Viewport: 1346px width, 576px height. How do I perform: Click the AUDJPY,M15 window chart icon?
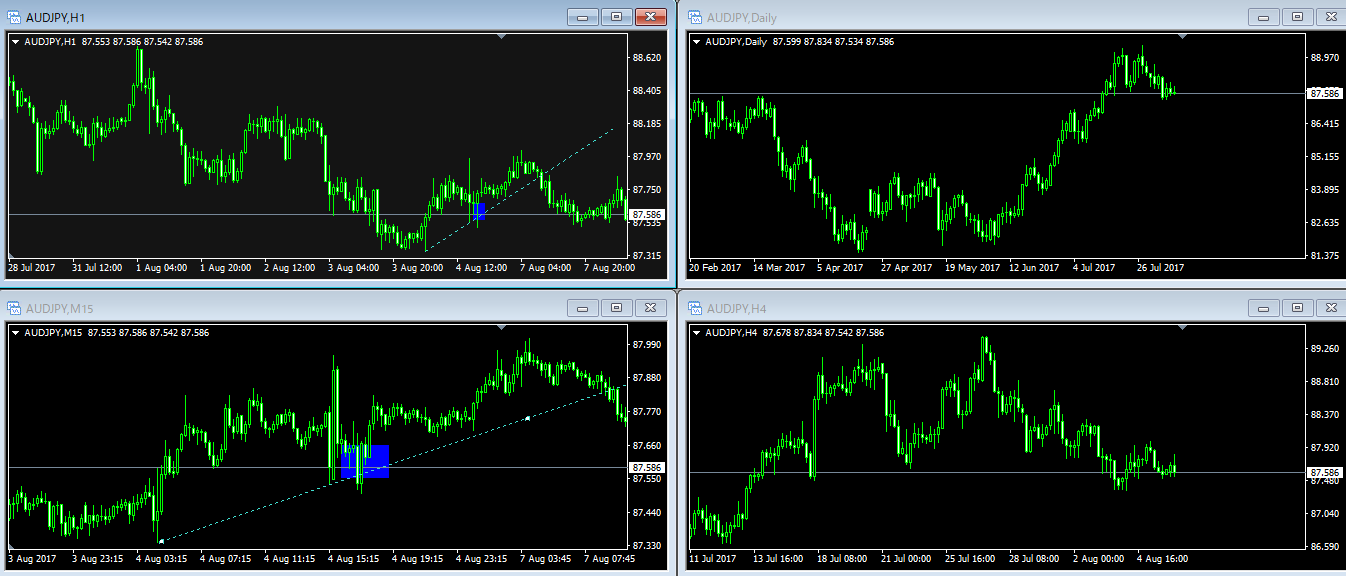tap(14, 307)
